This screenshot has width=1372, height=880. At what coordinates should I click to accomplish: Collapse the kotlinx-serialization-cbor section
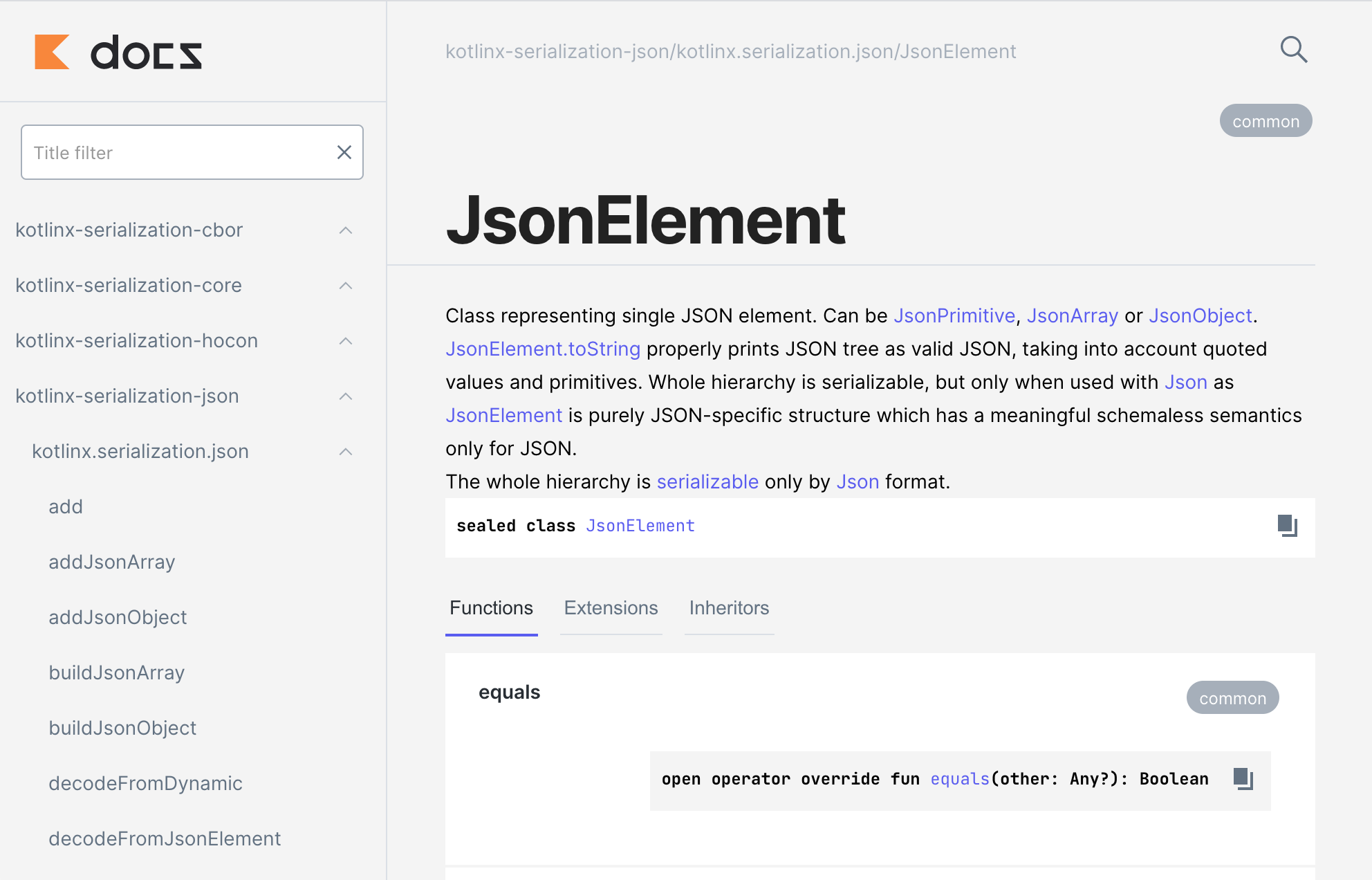click(346, 229)
